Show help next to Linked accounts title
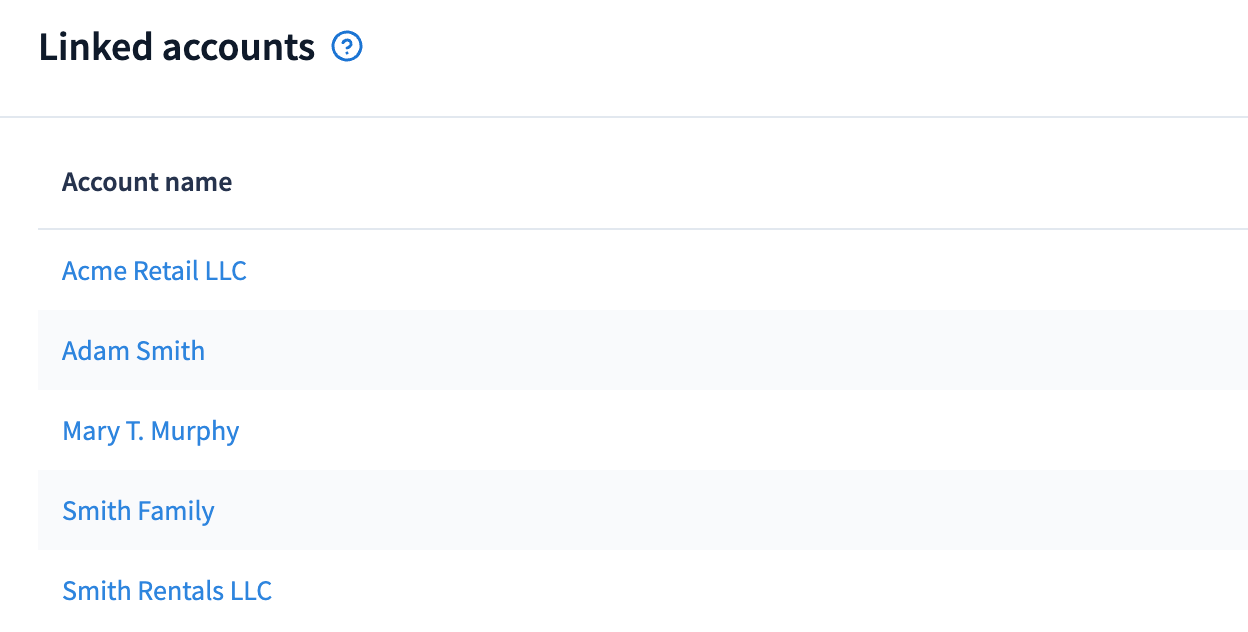 click(347, 47)
